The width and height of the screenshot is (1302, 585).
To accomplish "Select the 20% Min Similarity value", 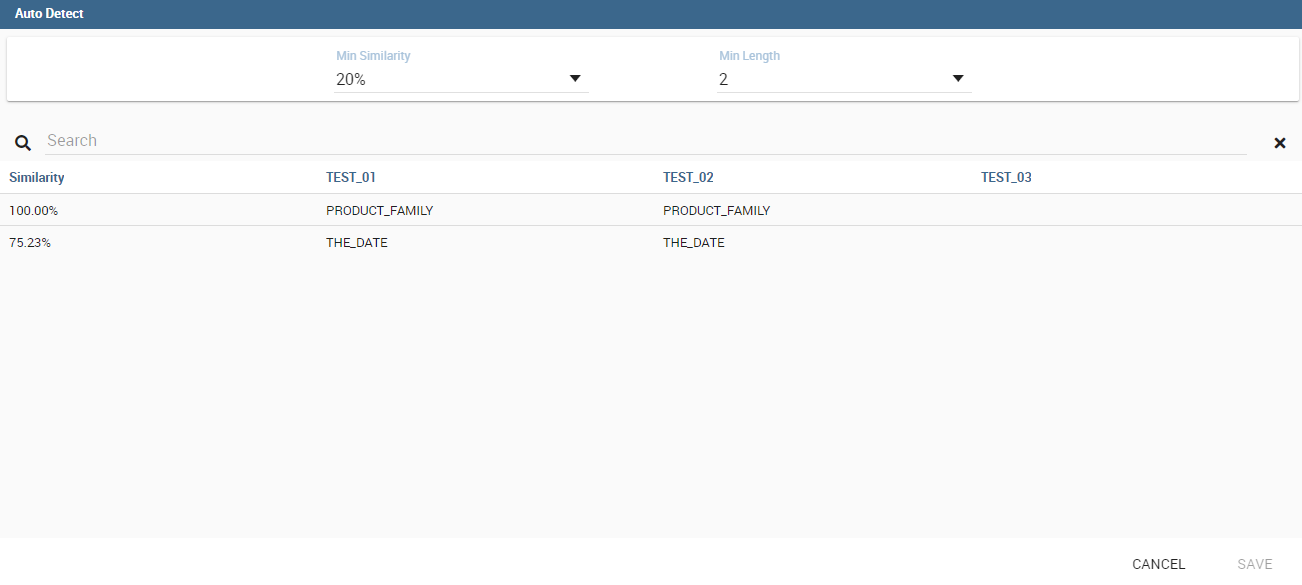I will (351, 80).
